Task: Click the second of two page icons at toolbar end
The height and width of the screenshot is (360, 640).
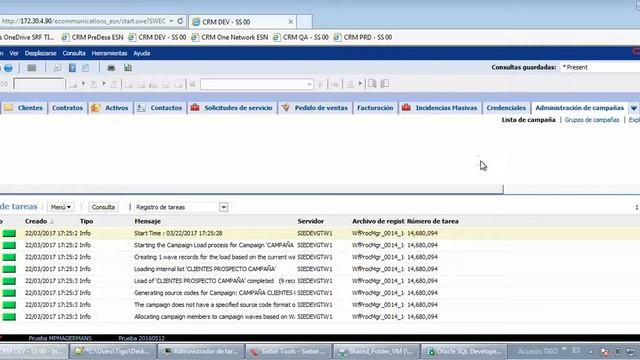Action: [x=384, y=84]
